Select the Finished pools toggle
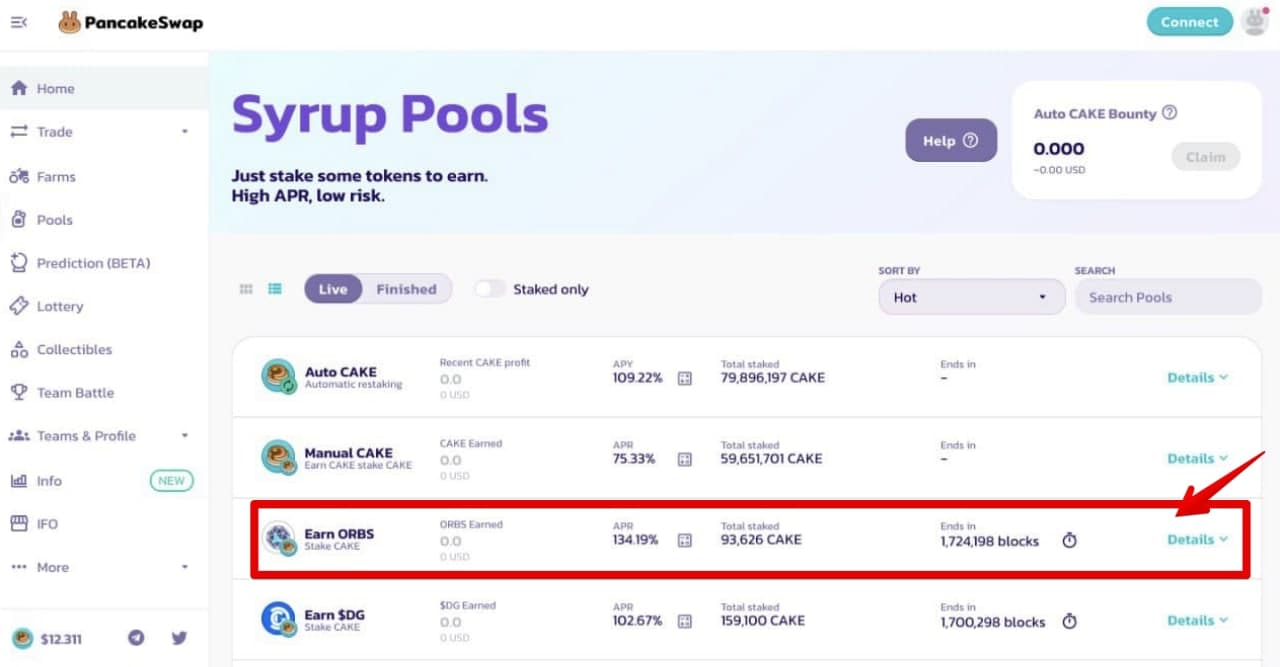 pyautogui.click(x=406, y=289)
